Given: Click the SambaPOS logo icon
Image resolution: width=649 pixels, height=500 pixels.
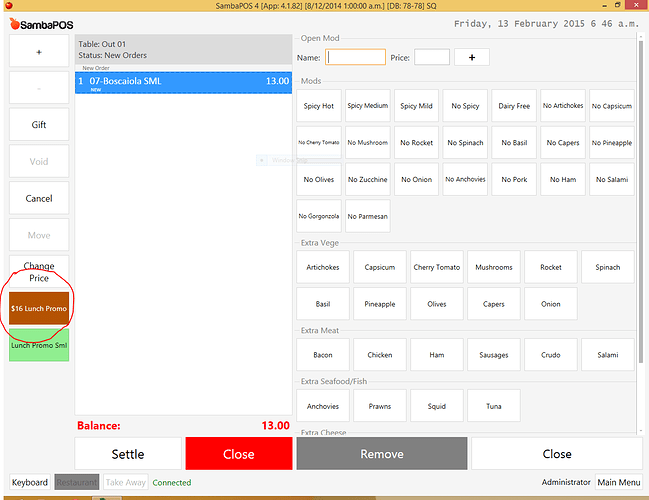Looking at the screenshot, I should 15,24.
